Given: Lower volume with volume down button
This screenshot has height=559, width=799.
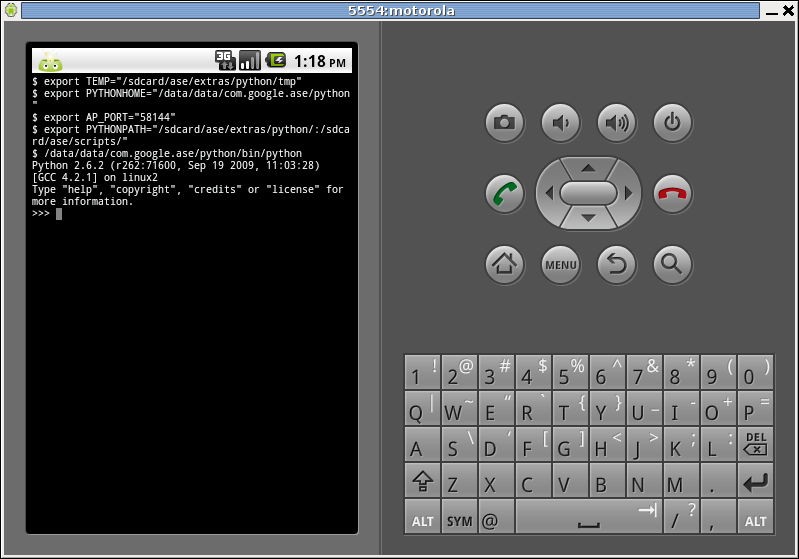Looking at the screenshot, I should point(561,123).
